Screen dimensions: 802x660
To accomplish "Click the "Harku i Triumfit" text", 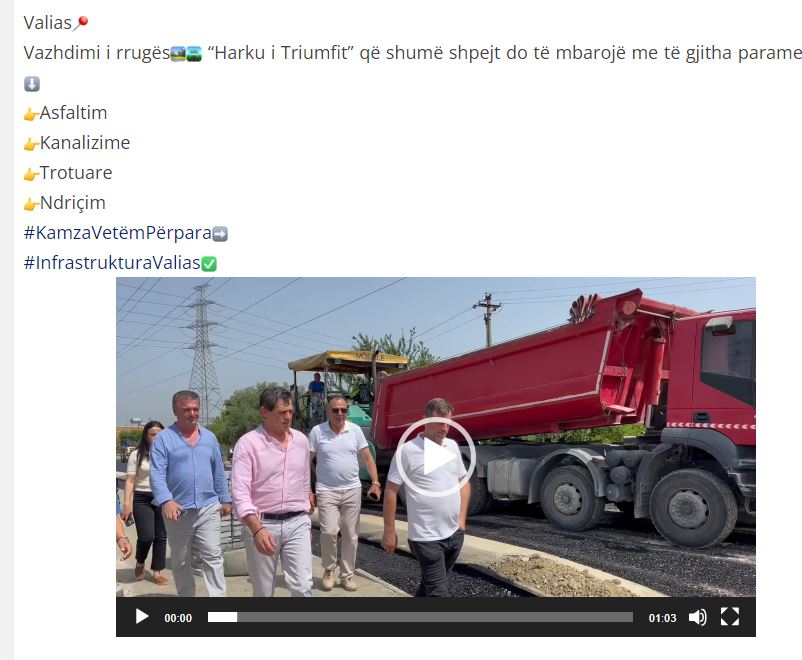I will [x=281, y=53].
